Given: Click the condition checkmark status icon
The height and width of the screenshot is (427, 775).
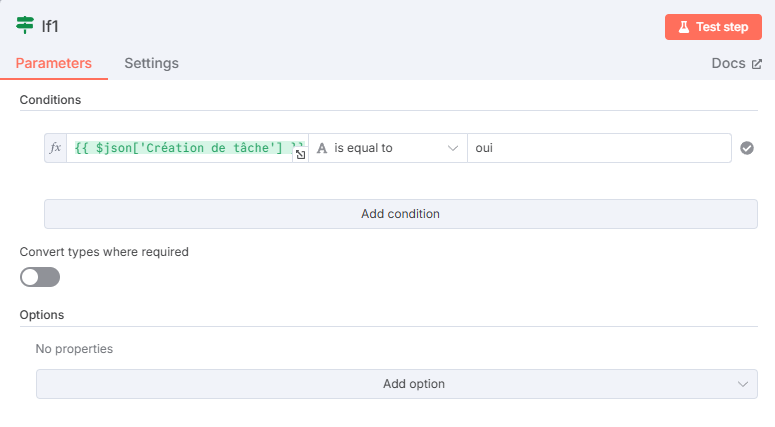Looking at the screenshot, I should pos(747,148).
